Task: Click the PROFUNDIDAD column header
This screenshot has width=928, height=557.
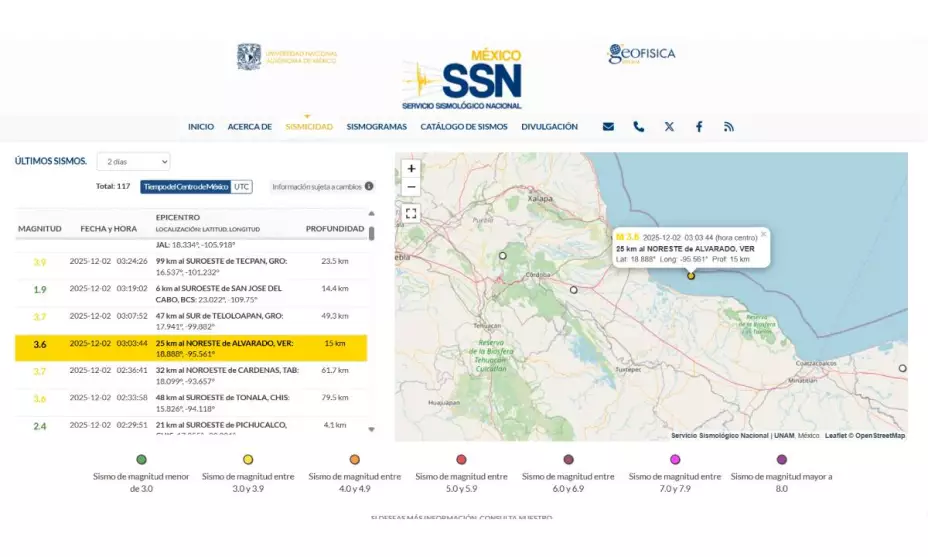Action: [335, 229]
